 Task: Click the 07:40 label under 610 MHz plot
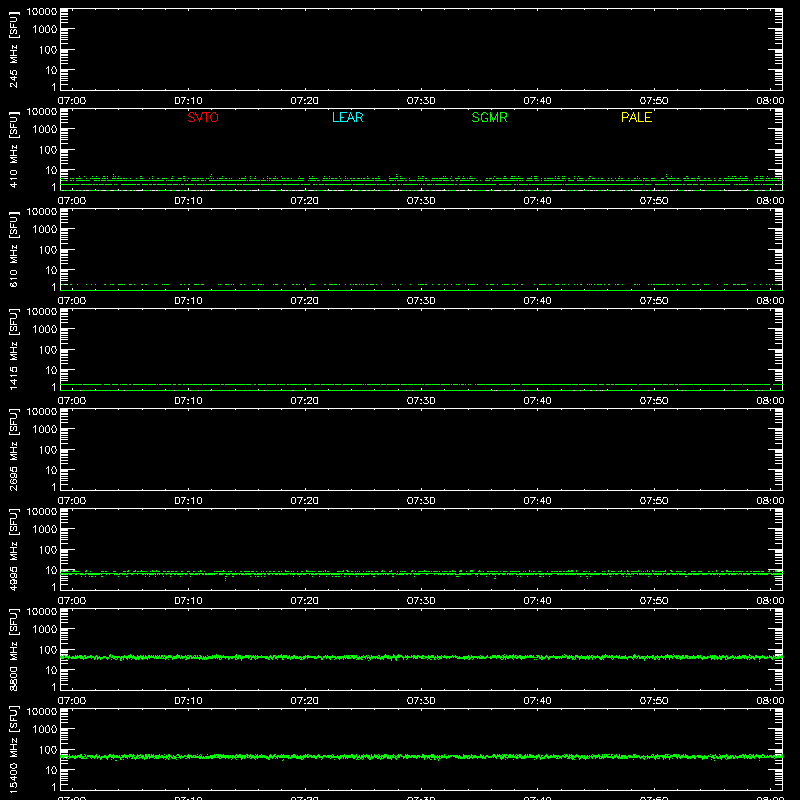click(537, 301)
